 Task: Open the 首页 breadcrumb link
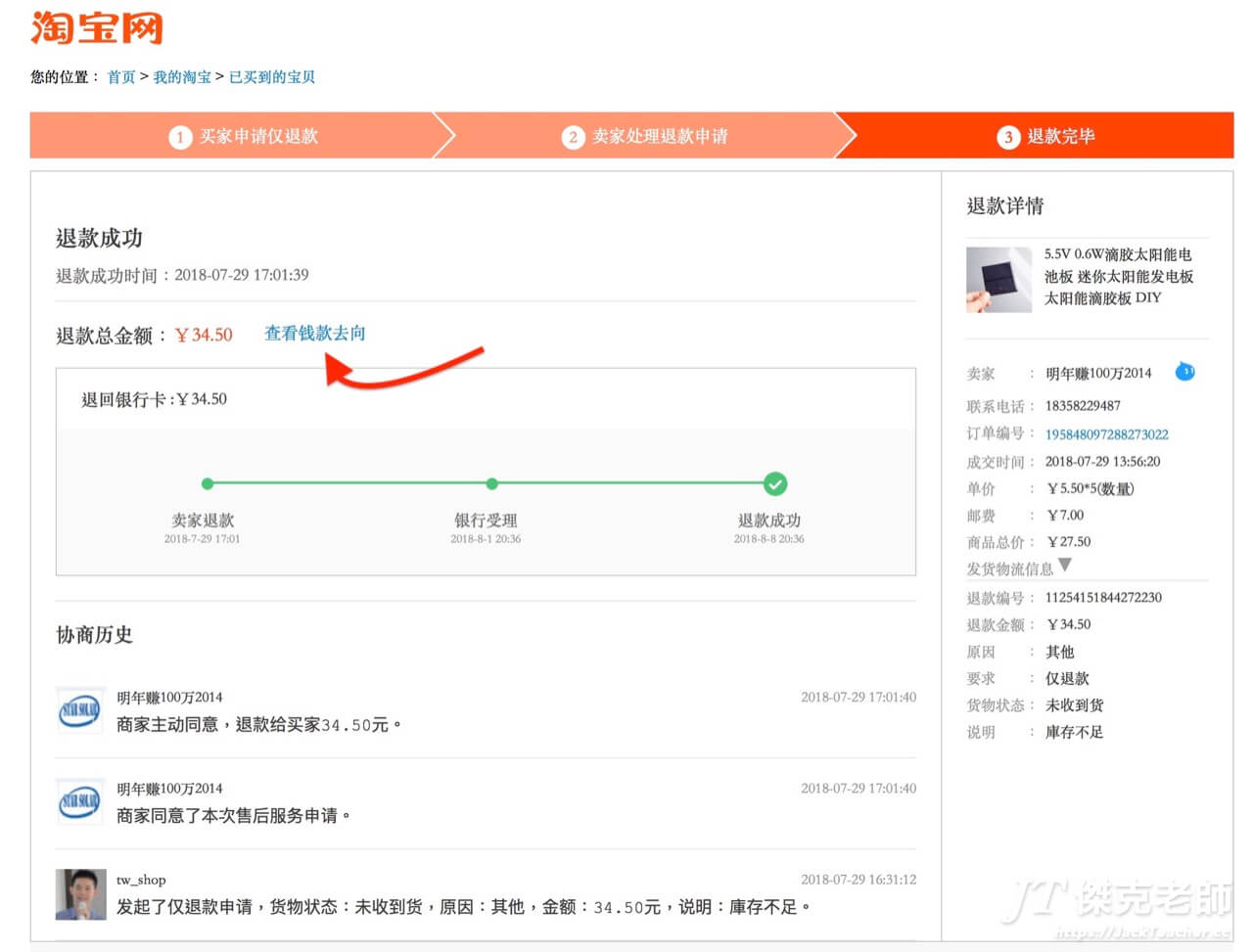[x=121, y=77]
